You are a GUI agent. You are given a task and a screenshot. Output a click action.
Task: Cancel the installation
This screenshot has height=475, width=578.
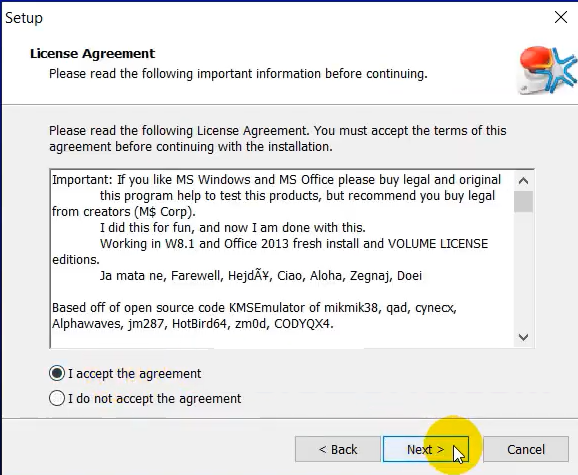526,449
